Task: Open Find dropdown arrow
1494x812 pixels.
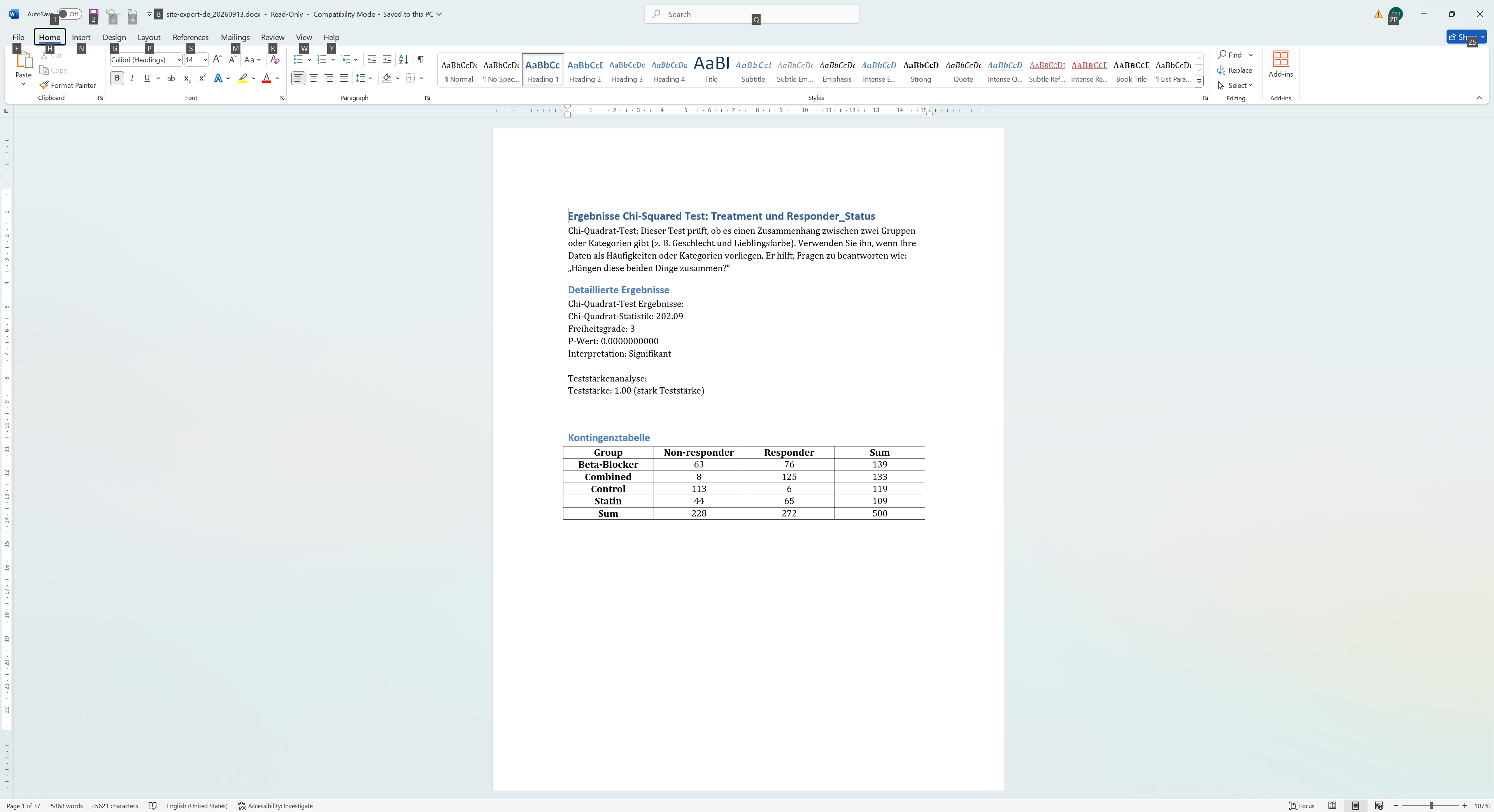Action: tap(1250, 55)
